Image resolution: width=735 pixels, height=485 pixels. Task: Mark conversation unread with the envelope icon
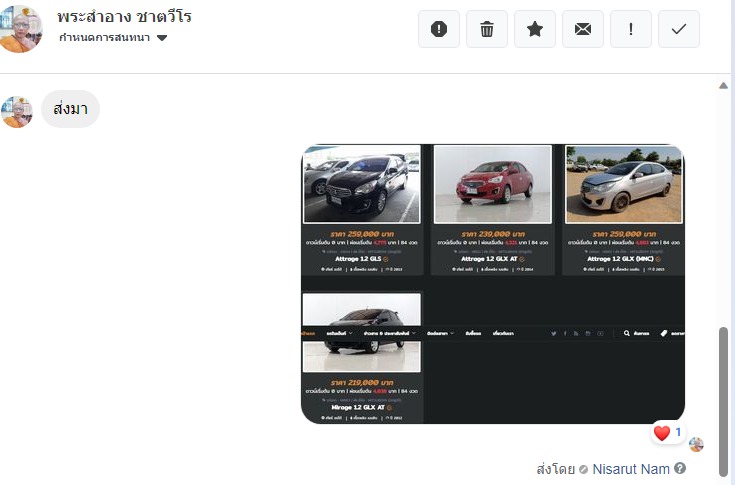[x=583, y=29]
